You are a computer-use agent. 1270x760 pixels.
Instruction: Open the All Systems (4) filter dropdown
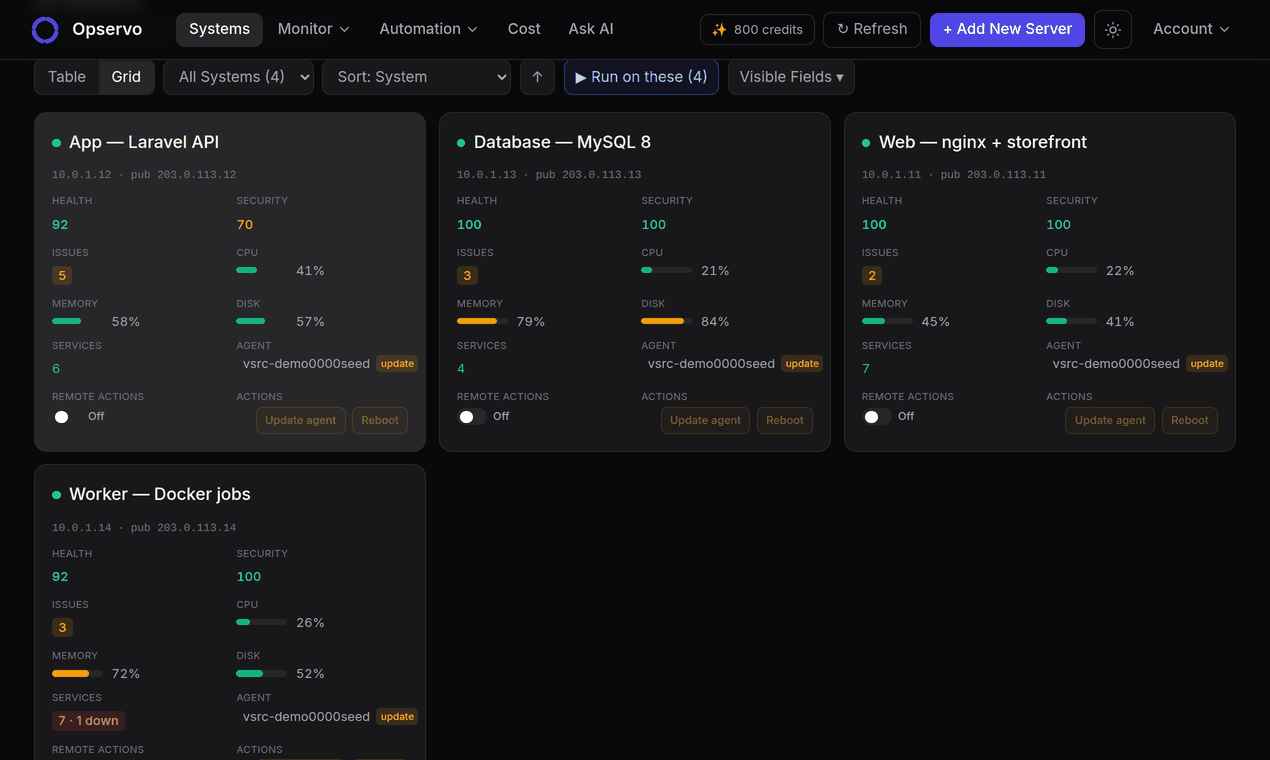point(238,77)
